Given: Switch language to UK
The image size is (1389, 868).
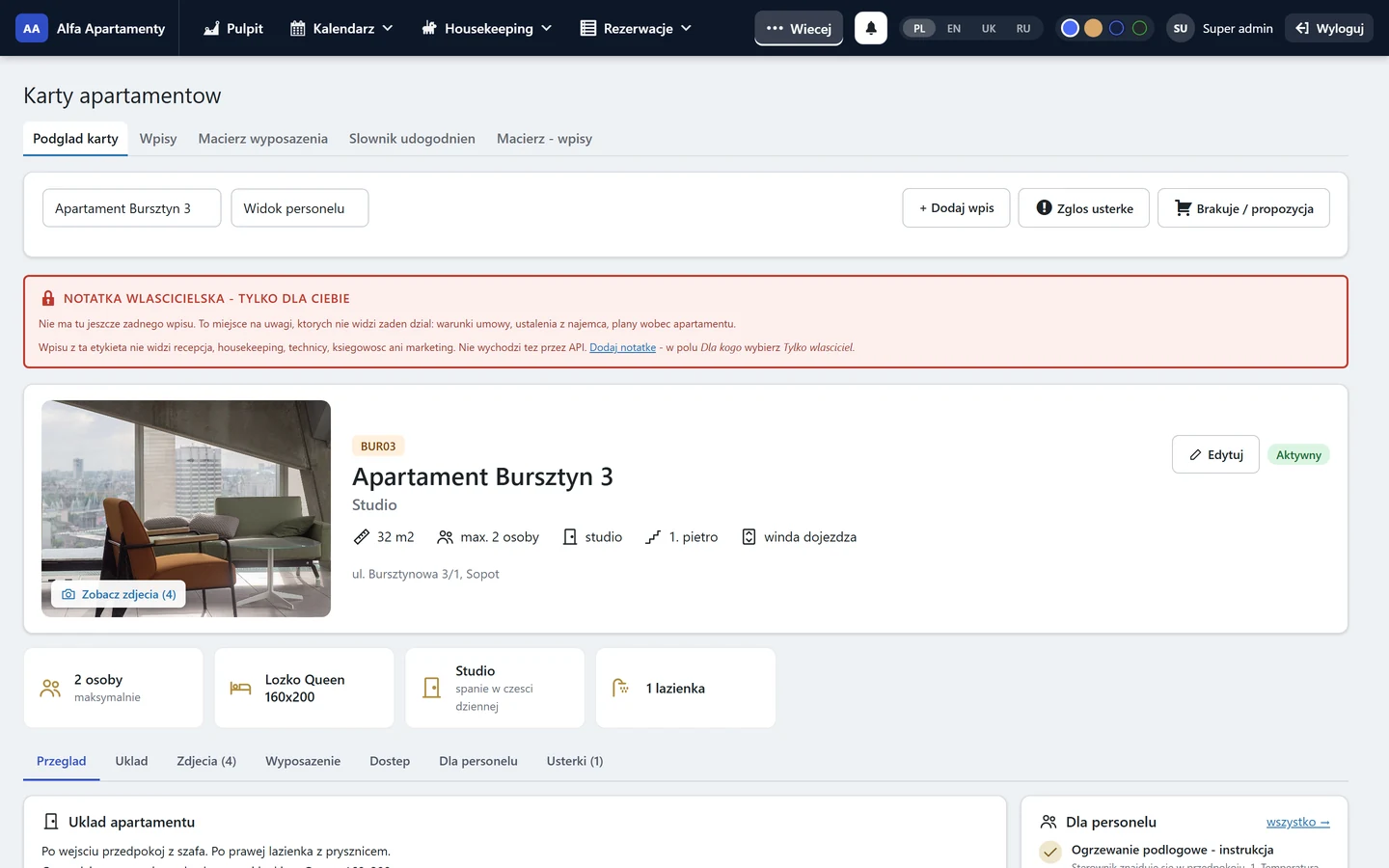Looking at the screenshot, I should click(x=989, y=28).
